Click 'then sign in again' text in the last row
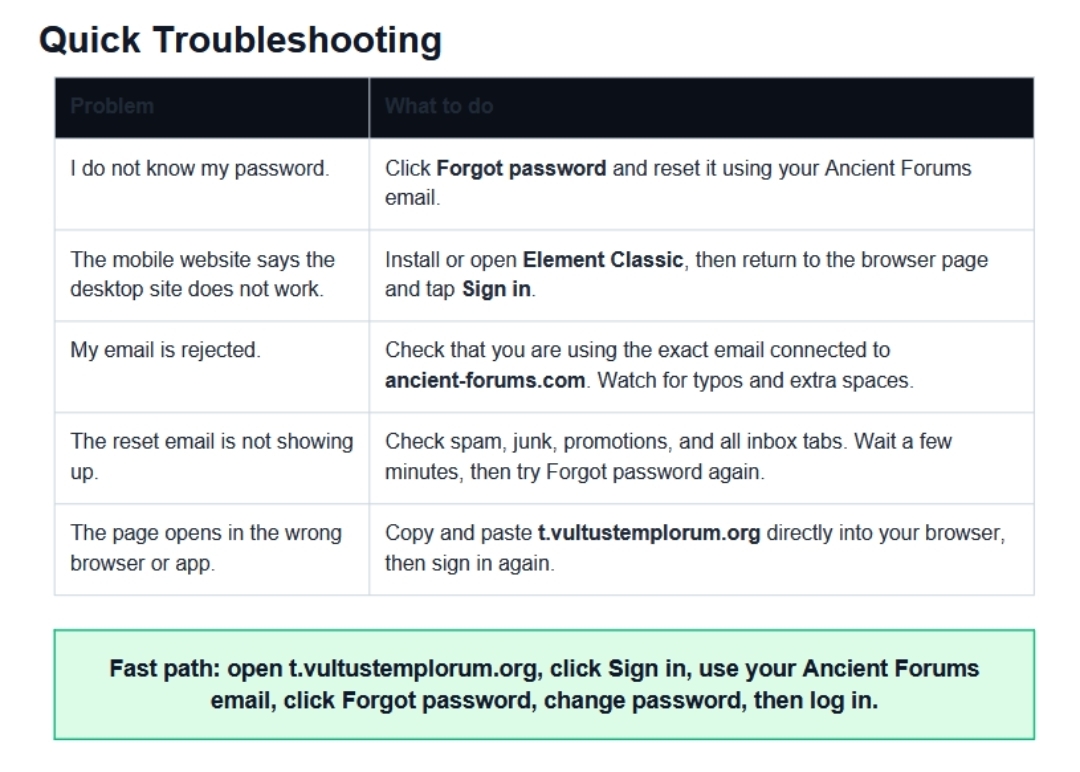 click(x=469, y=563)
